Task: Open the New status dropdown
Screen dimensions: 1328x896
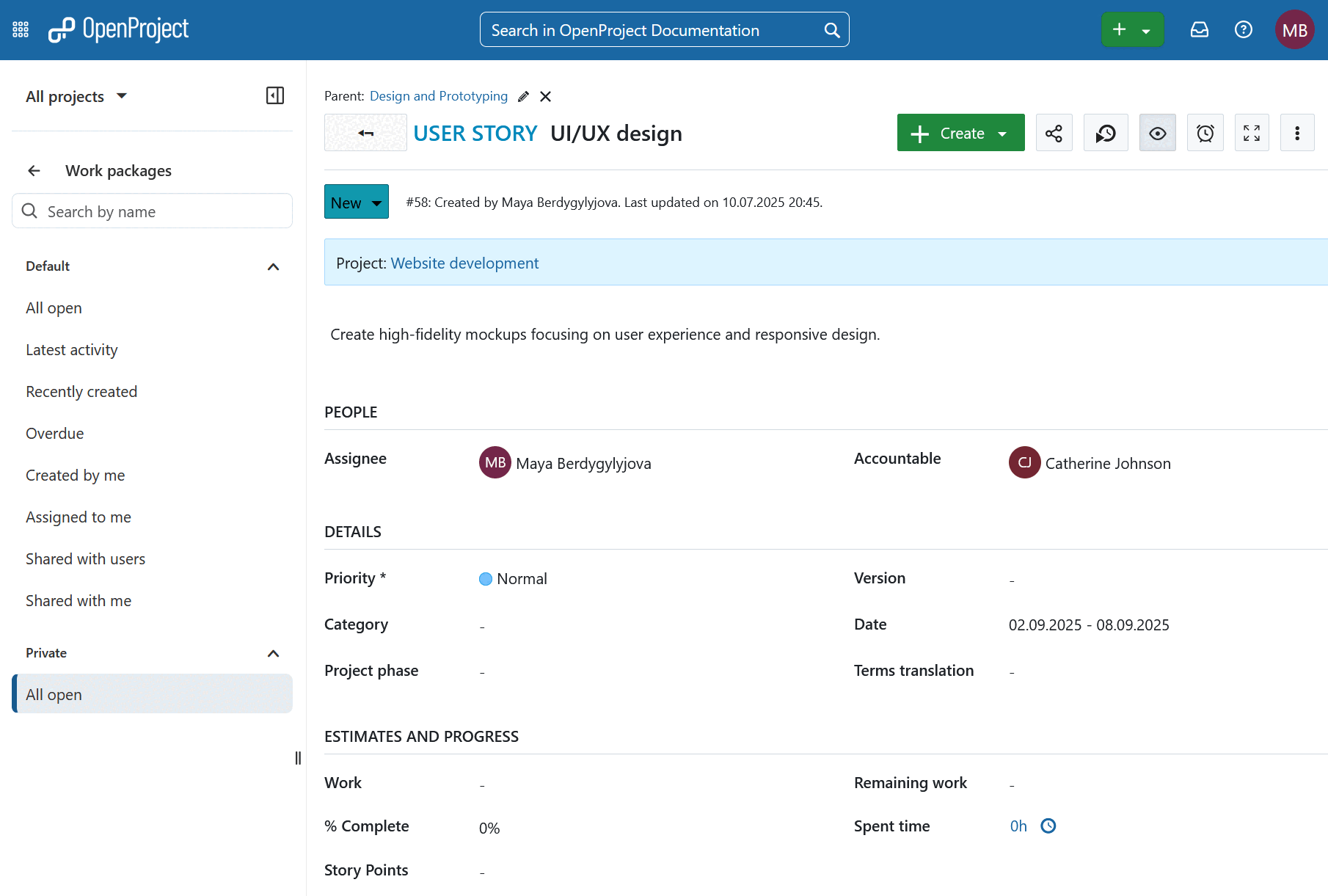Action: 356,202
